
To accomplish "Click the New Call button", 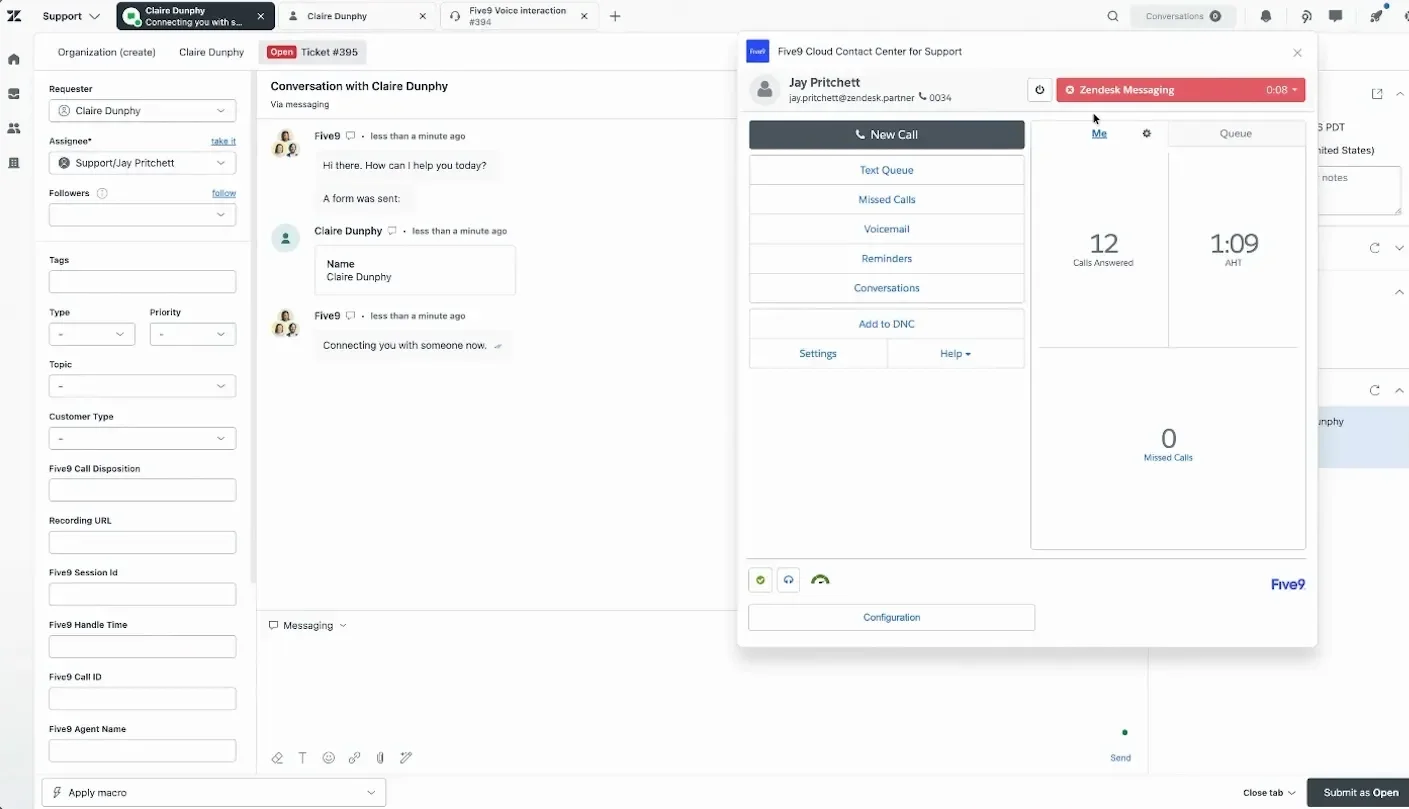I will pyautogui.click(x=887, y=135).
